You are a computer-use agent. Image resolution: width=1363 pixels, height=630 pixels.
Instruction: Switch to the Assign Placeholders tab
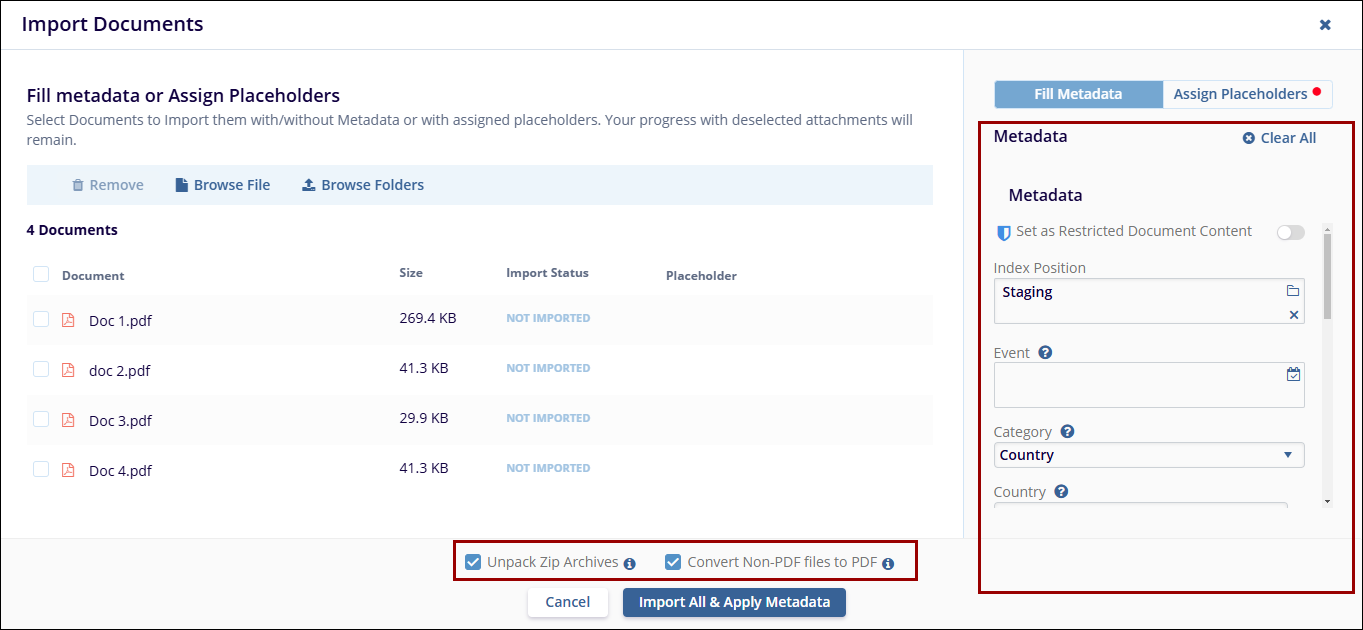click(x=1247, y=94)
